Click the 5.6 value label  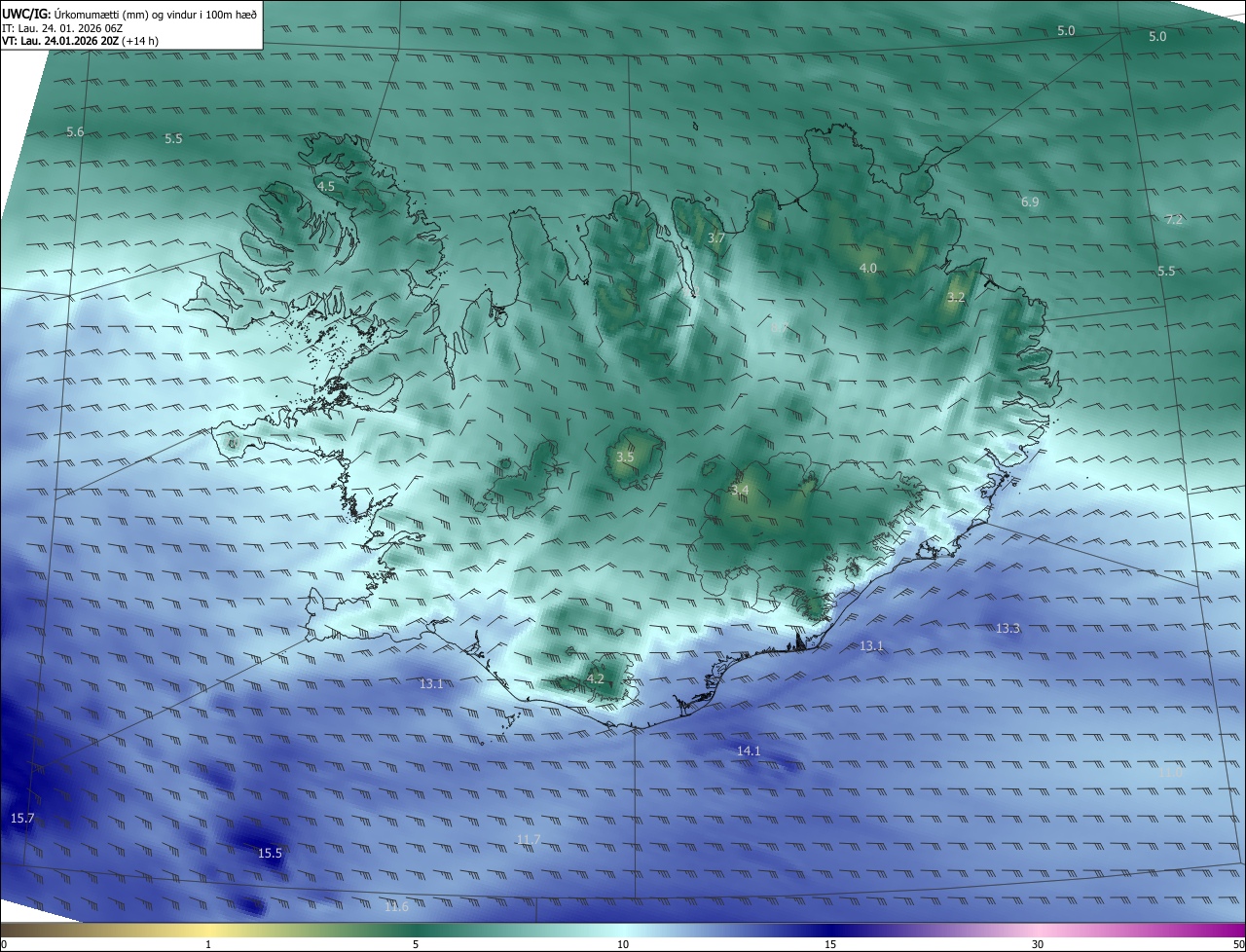75,131
